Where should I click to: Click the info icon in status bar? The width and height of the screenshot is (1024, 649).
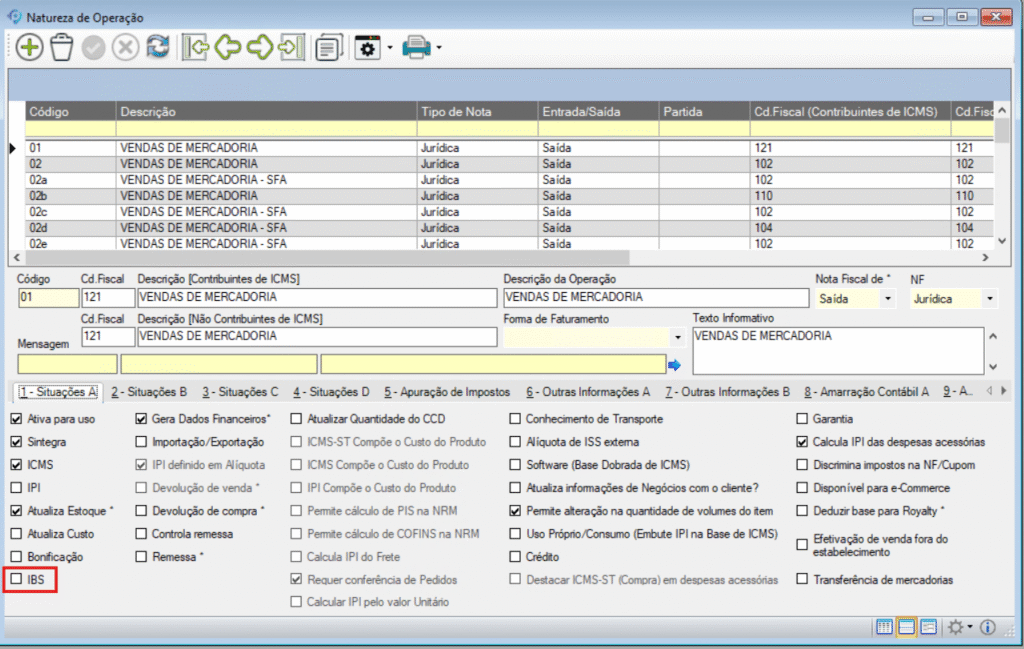click(987, 627)
